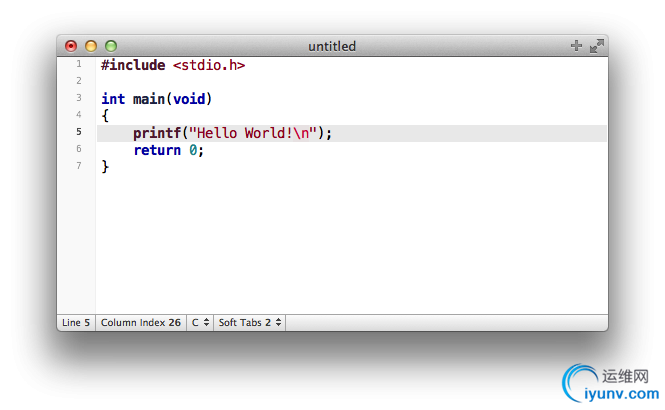Click the Line 5 status indicator
The height and width of the screenshot is (410, 665).
pos(76,323)
